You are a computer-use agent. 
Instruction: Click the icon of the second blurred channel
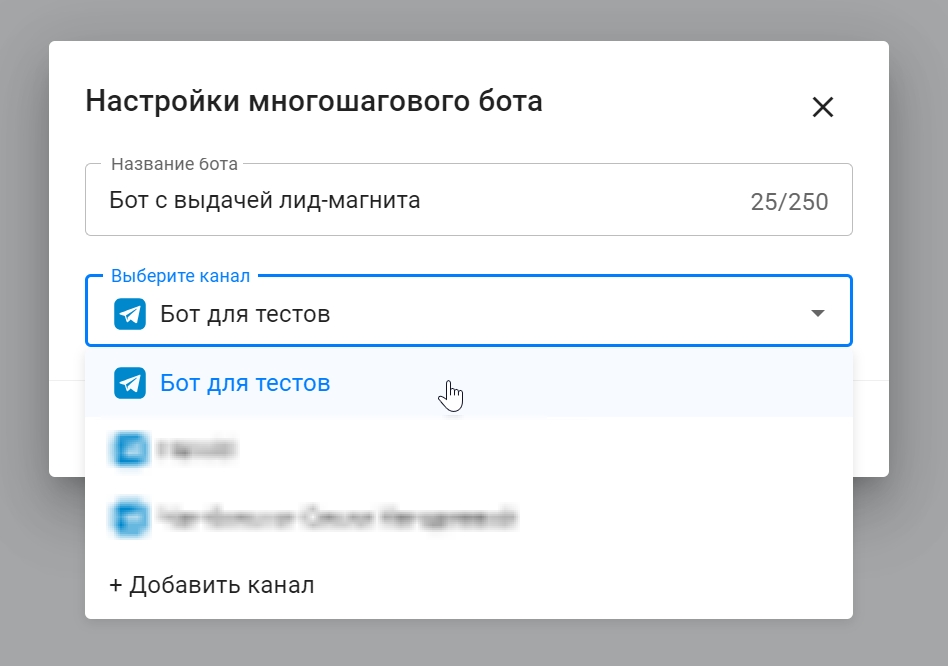(x=130, y=451)
